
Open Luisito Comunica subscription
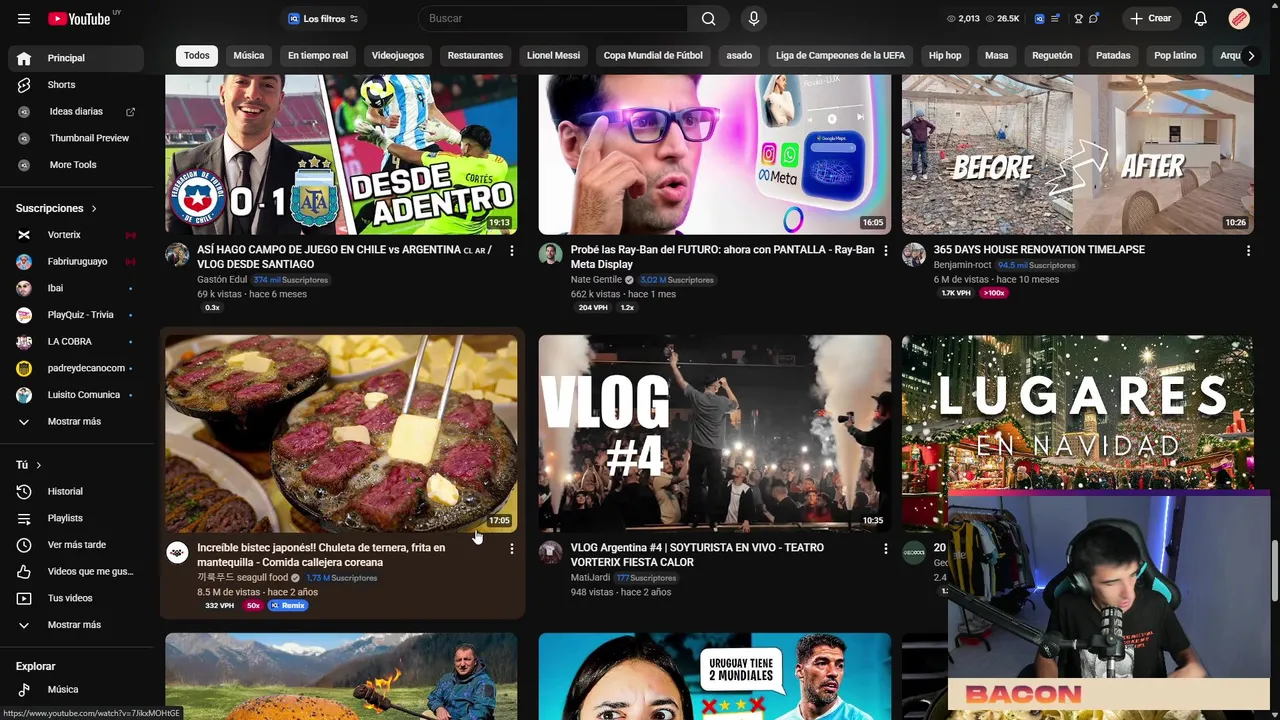(78, 395)
